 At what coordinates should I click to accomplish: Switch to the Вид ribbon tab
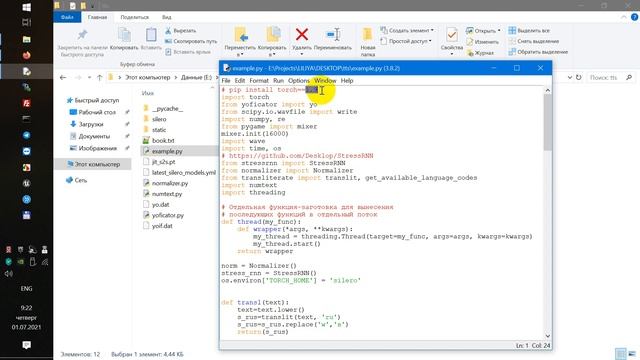(x=167, y=17)
